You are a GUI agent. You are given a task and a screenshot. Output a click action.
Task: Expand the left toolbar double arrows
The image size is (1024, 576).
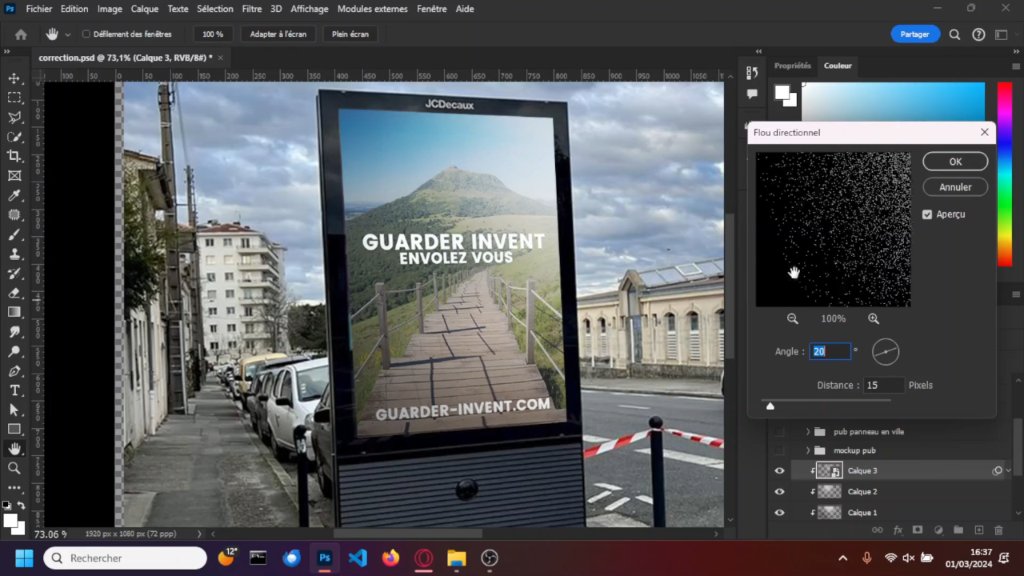[7, 52]
